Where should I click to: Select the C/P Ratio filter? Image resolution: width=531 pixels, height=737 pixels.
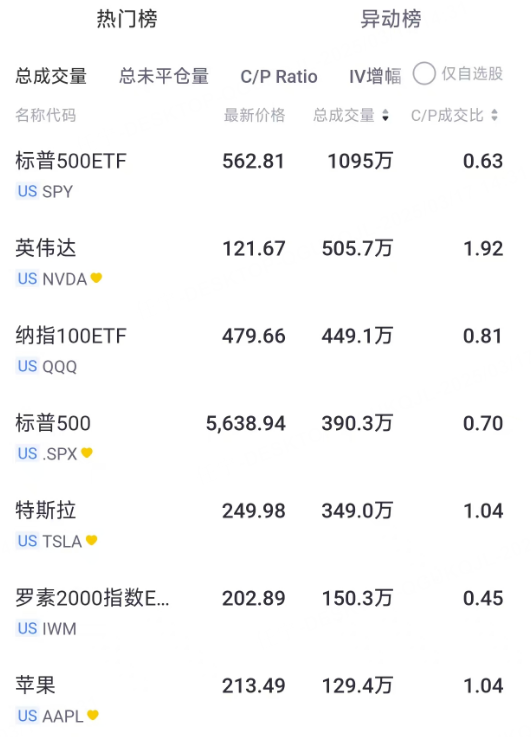tap(279, 77)
